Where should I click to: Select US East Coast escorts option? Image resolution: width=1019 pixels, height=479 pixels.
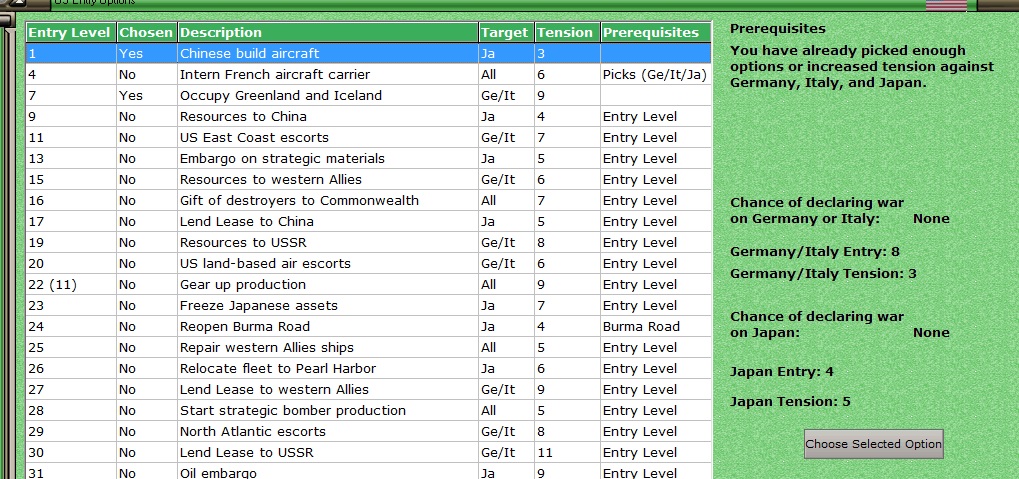[x=368, y=138]
